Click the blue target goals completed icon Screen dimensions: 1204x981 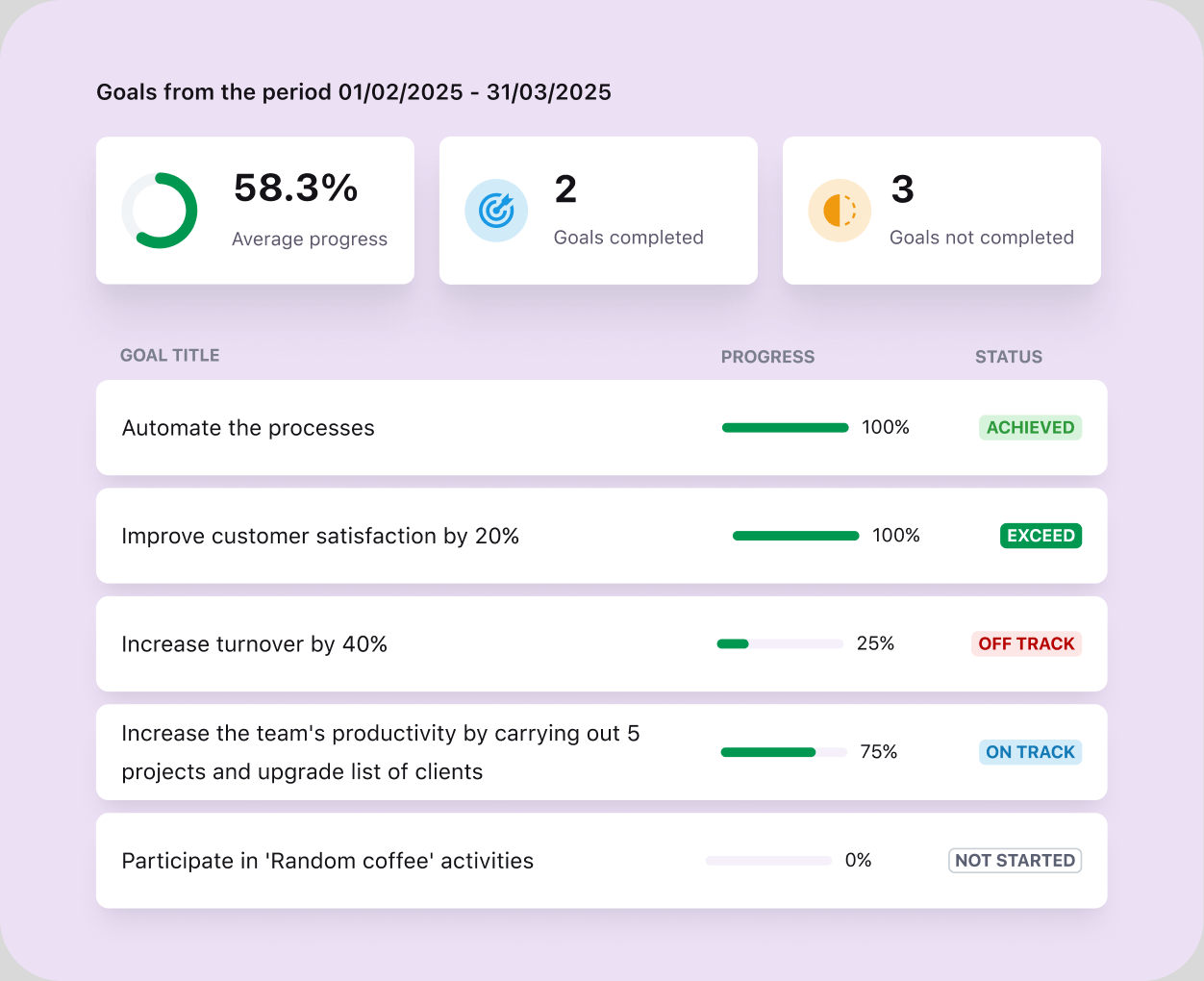pyautogui.click(x=496, y=211)
